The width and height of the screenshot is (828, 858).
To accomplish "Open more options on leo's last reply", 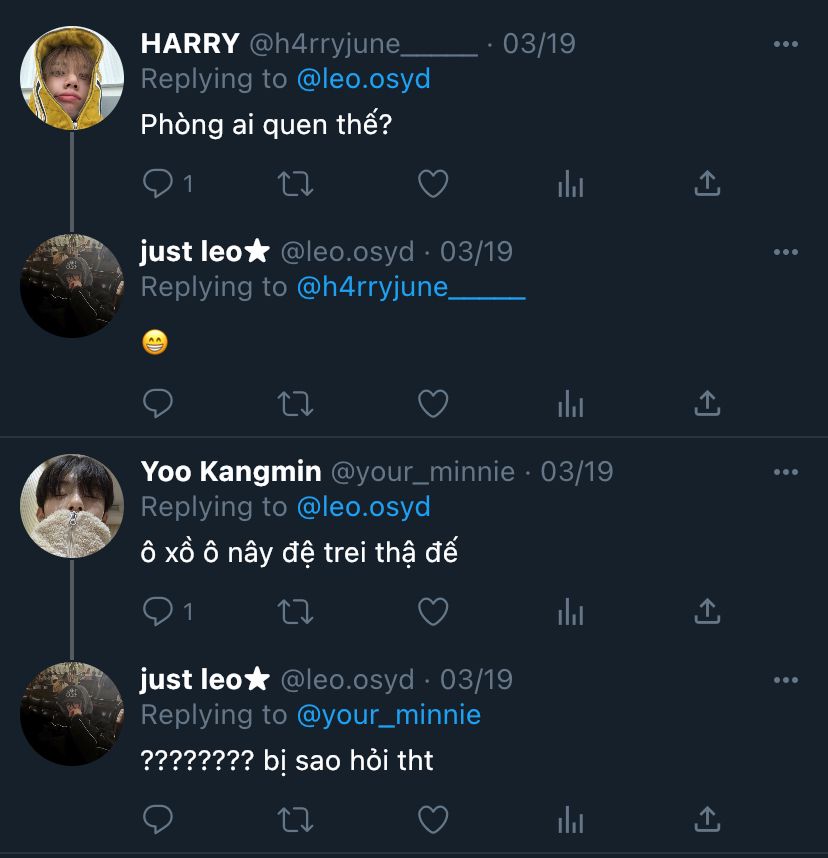I will point(786,680).
